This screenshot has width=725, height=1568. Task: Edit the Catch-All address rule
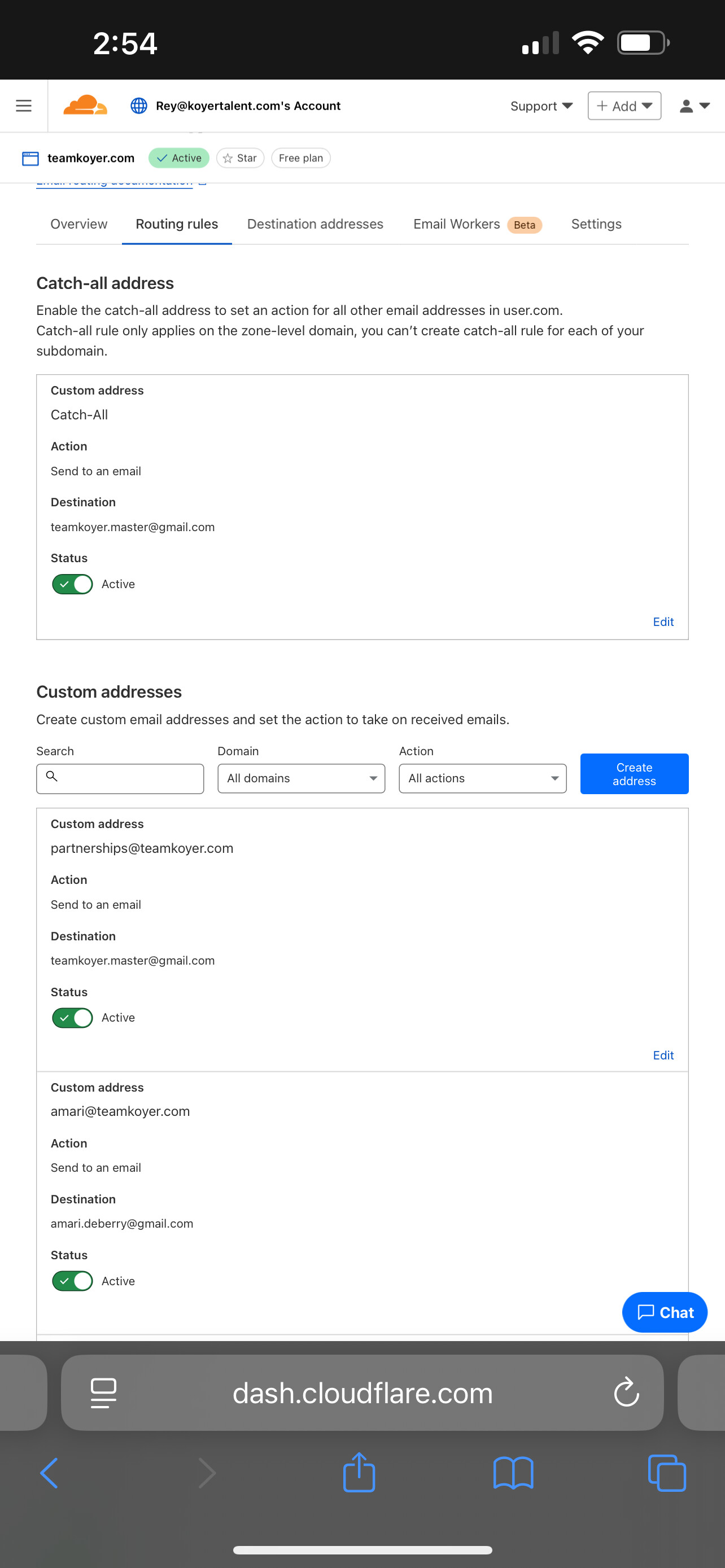tap(663, 621)
